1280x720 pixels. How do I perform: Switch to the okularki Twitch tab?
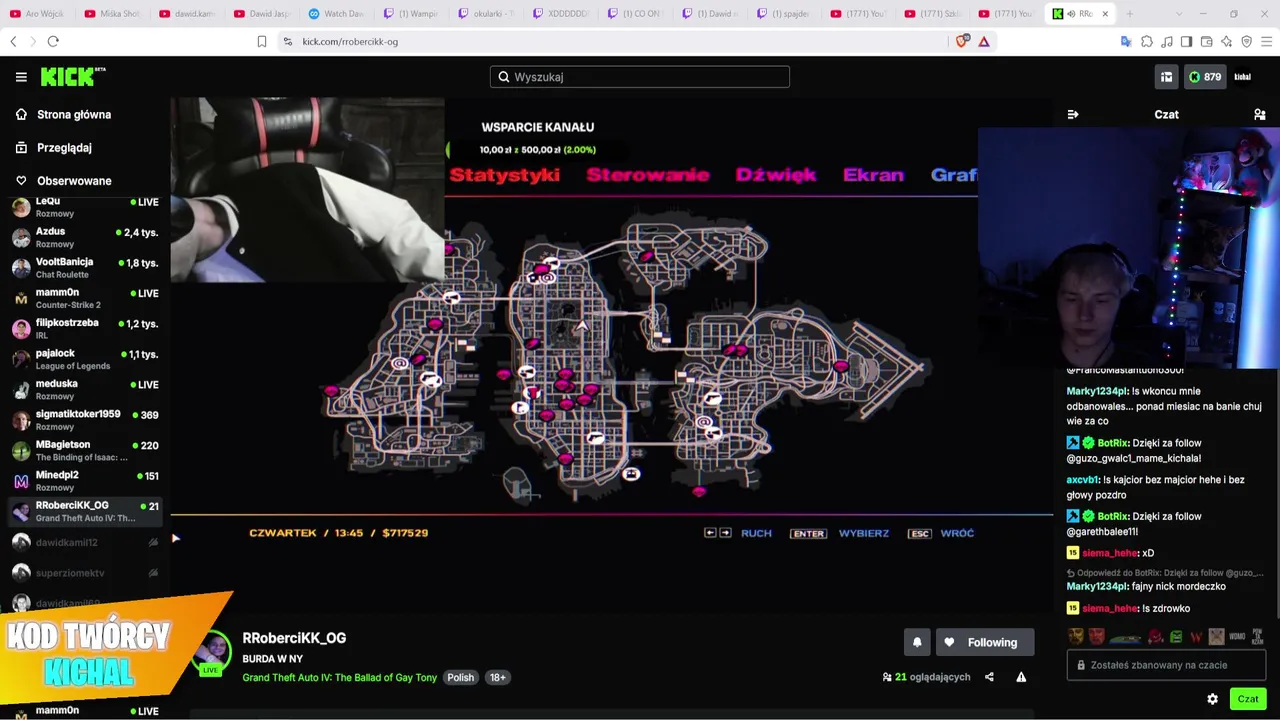click(487, 14)
